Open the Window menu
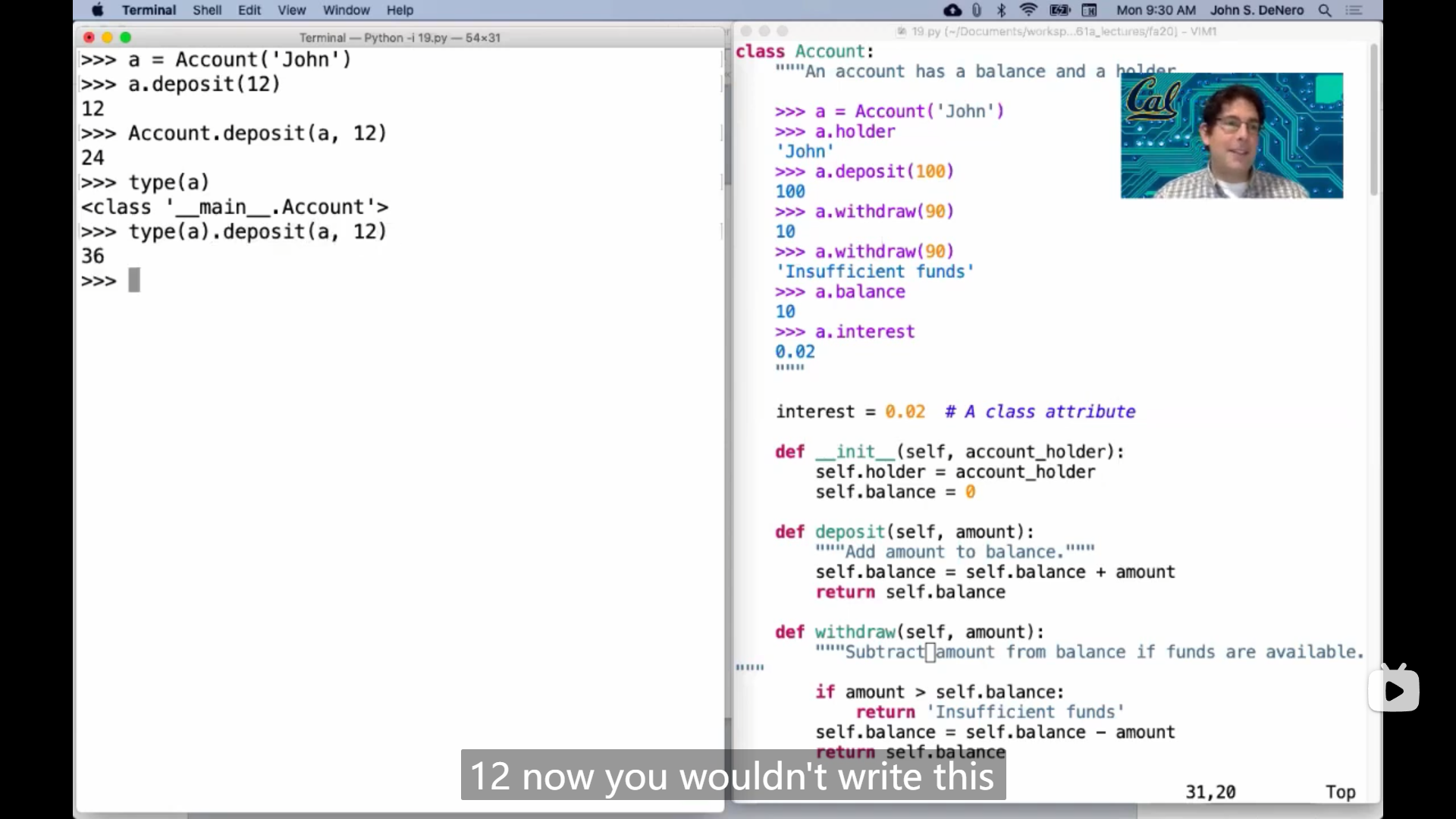The height and width of the screenshot is (819, 1456). pyautogui.click(x=346, y=10)
